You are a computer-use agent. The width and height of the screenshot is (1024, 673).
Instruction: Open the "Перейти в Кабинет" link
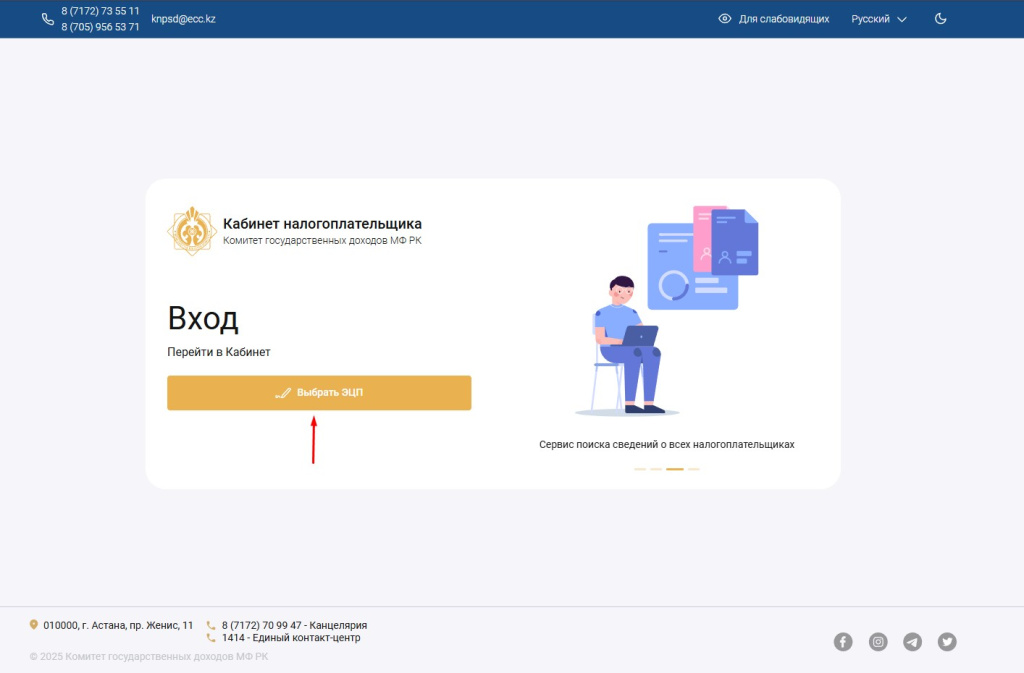(x=218, y=351)
